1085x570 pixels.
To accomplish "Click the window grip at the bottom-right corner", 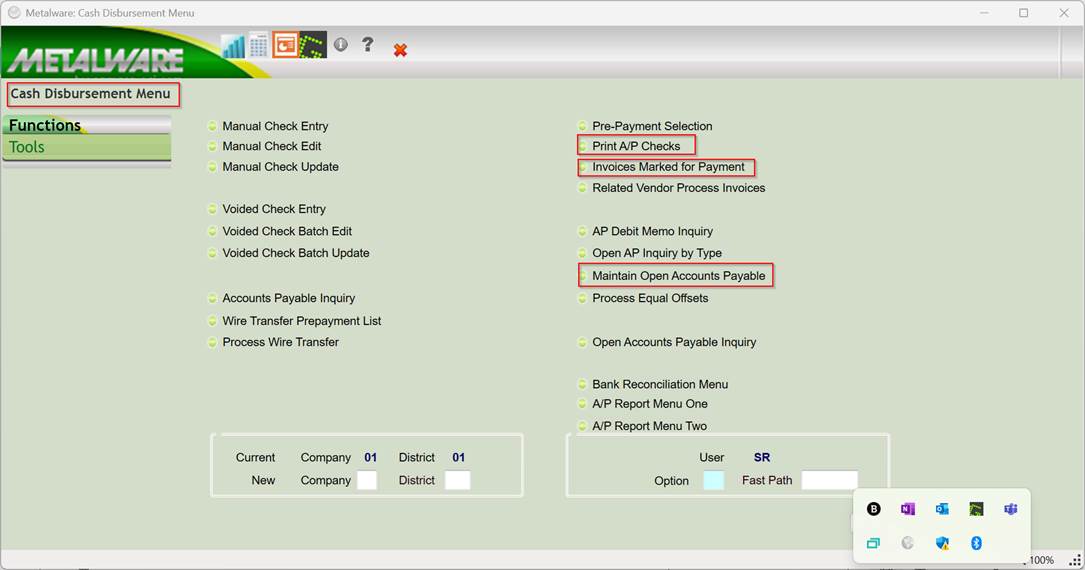I will (x=1075, y=560).
